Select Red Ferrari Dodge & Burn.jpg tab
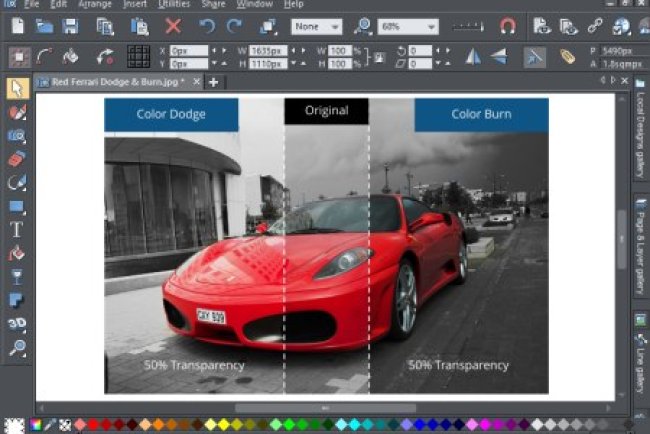This screenshot has width=650, height=434. pyautogui.click(x=117, y=82)
